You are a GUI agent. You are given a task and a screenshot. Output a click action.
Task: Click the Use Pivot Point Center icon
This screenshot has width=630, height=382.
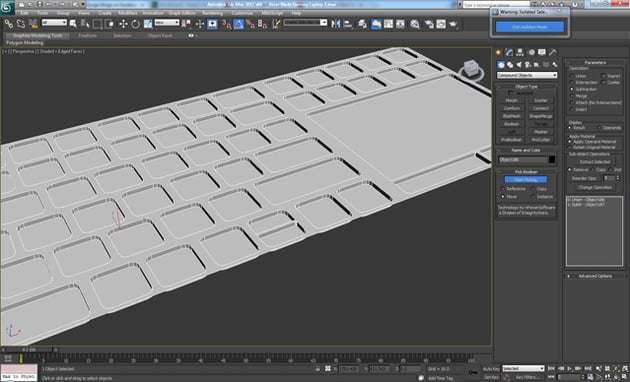[186, 24]
